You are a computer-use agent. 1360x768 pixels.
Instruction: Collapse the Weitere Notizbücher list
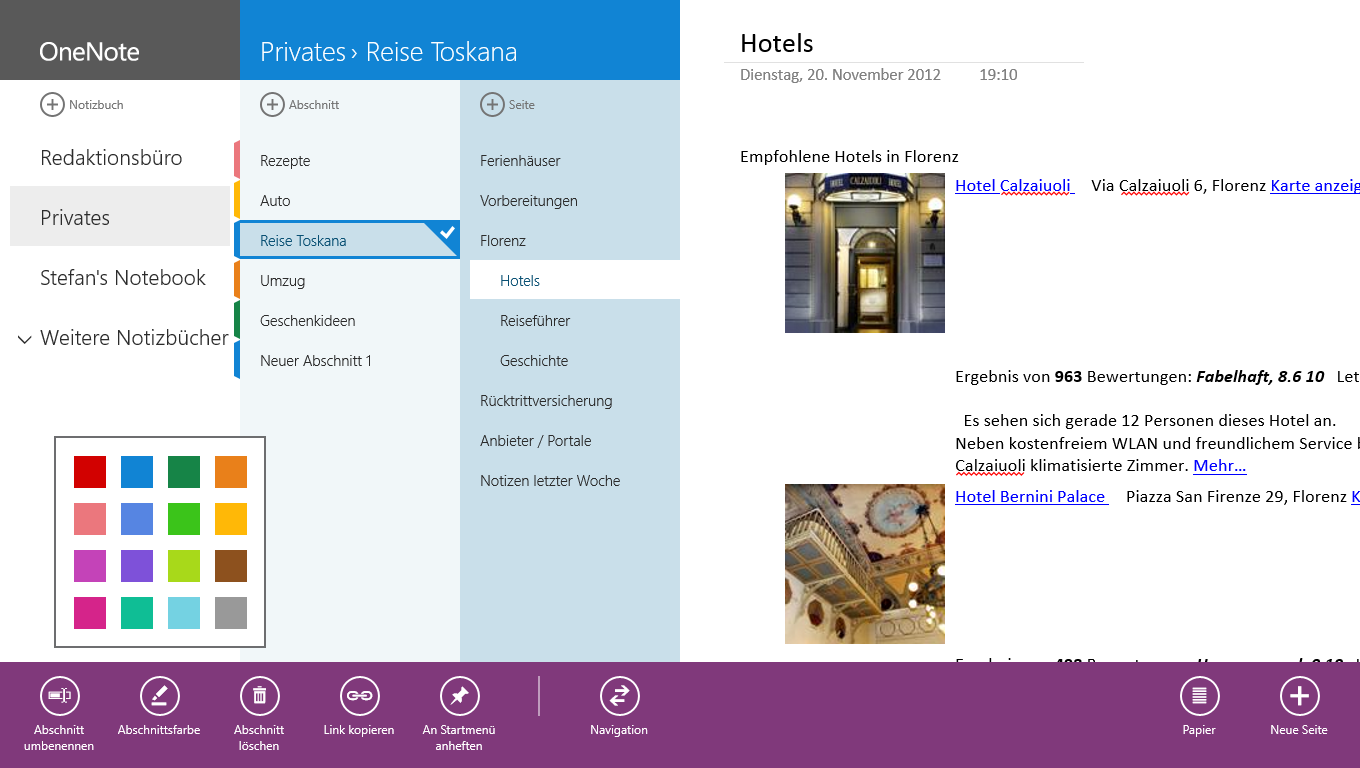tap(24, 339)
